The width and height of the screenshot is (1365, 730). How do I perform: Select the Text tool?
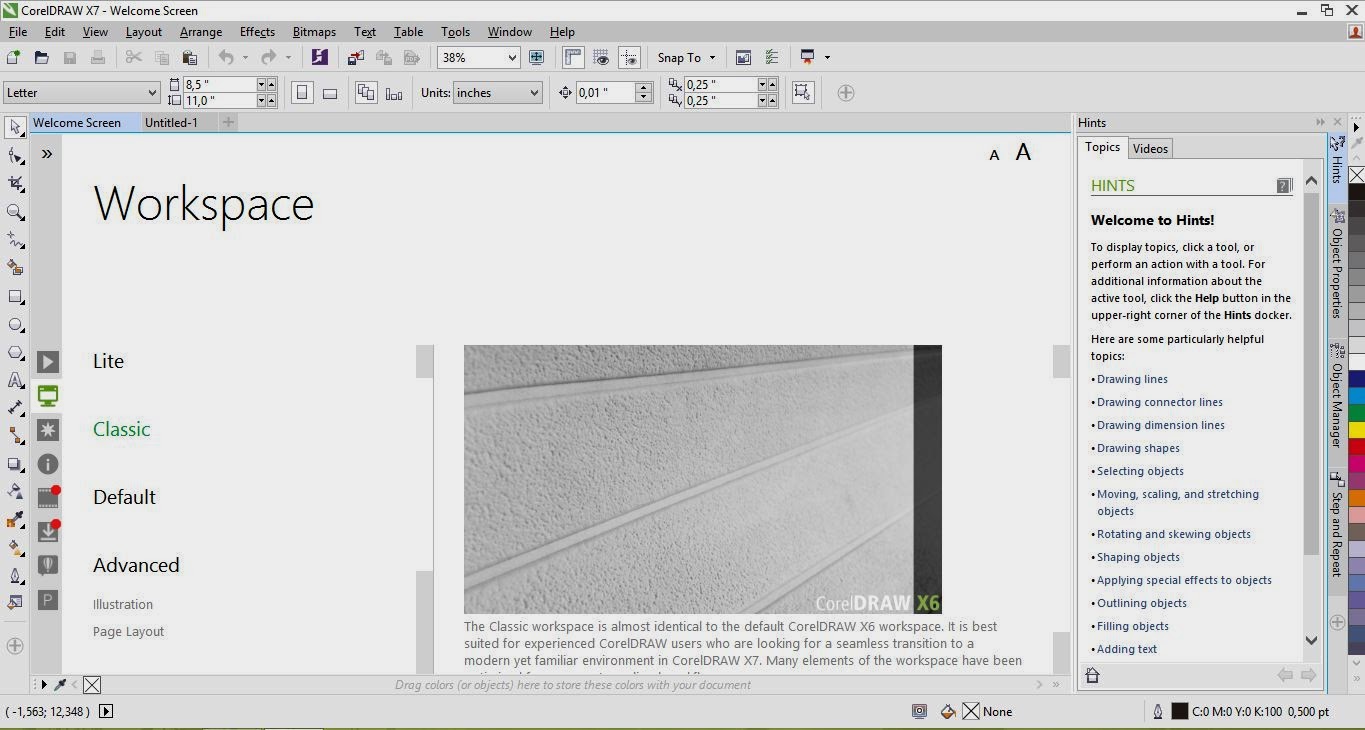coord(15,380)
